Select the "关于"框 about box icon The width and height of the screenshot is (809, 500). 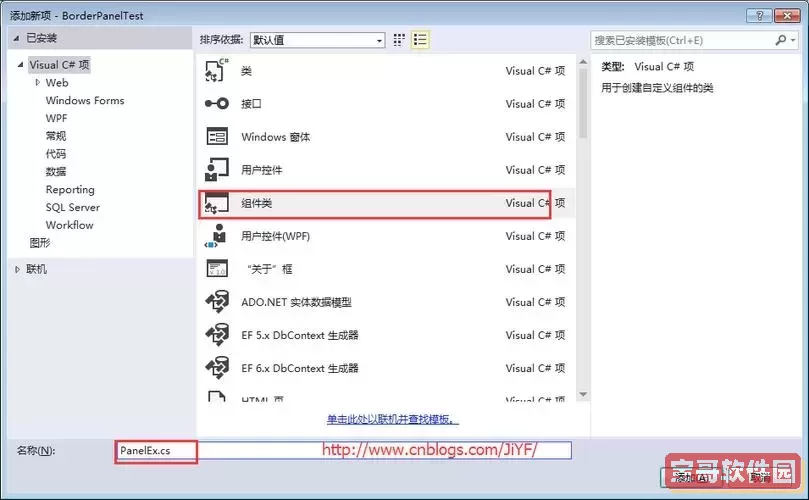(217, 268)
